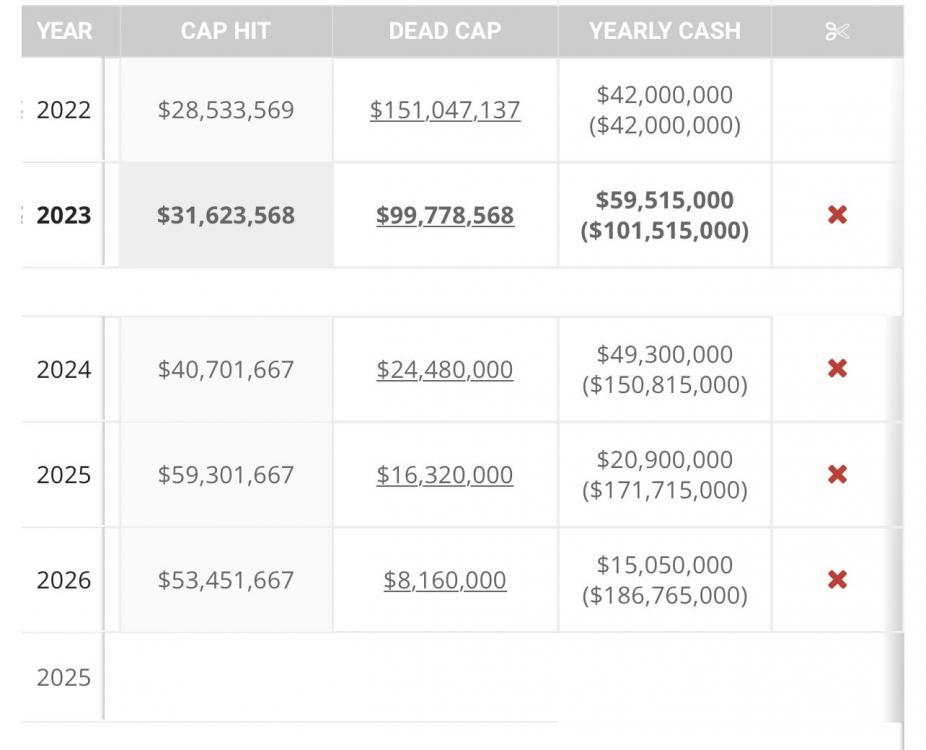Image resolution: width=926 pixels, height=750 pixels.
Task: Click the red X in the 2026 row
Action: 837,579
